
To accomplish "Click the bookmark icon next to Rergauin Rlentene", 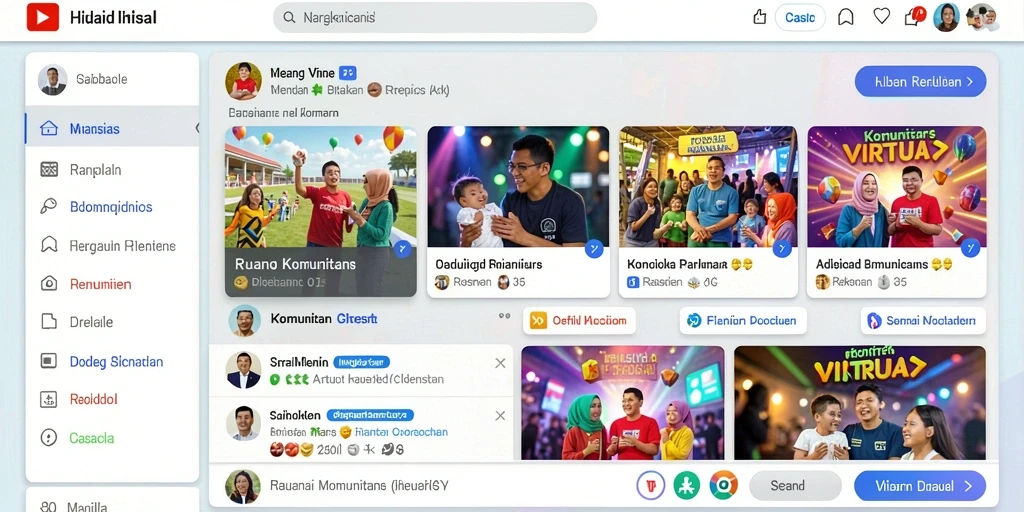I will pos(49,246).
